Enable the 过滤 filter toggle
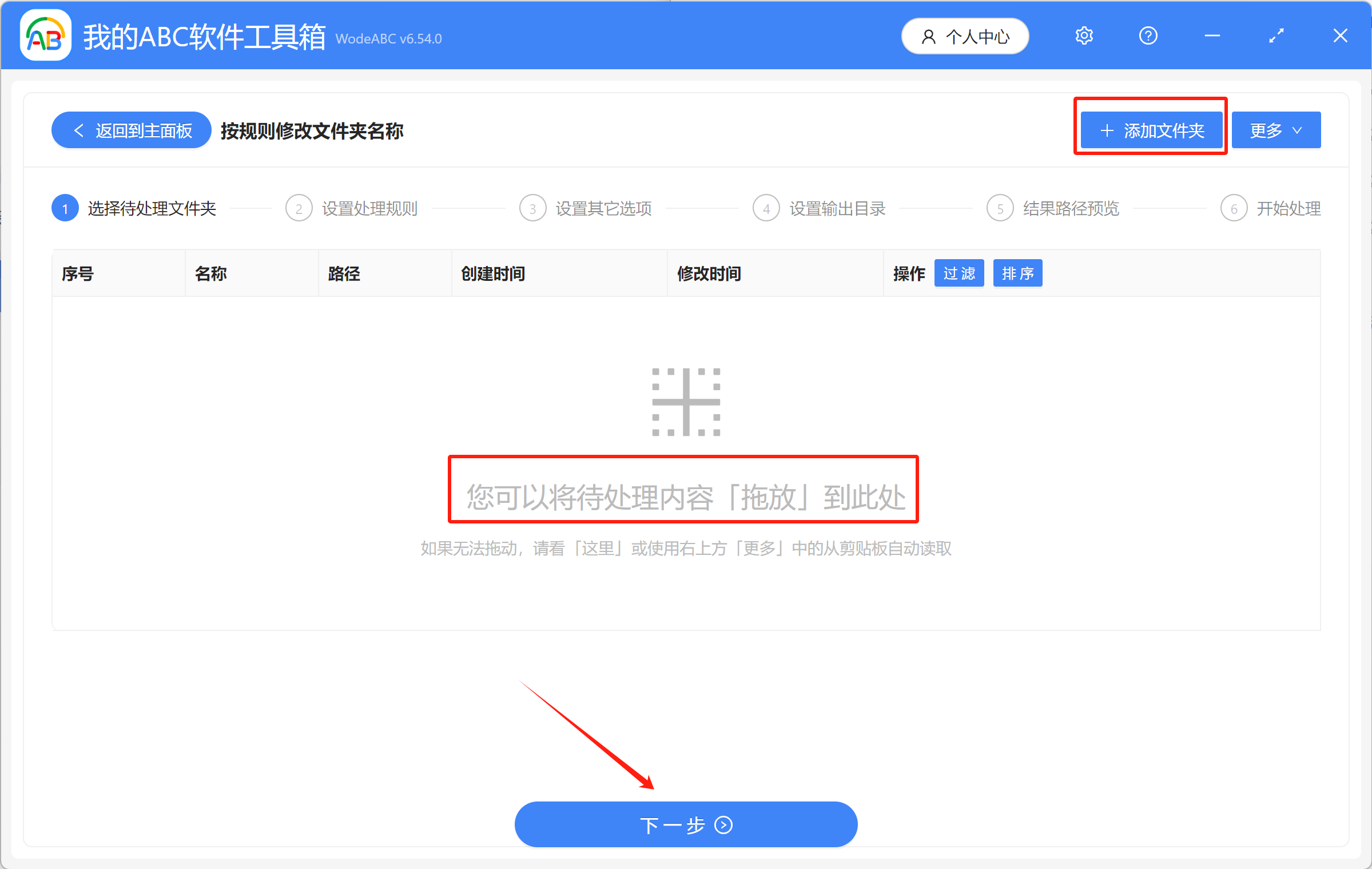Screen dimensions: 1372x869 point(959,273)
